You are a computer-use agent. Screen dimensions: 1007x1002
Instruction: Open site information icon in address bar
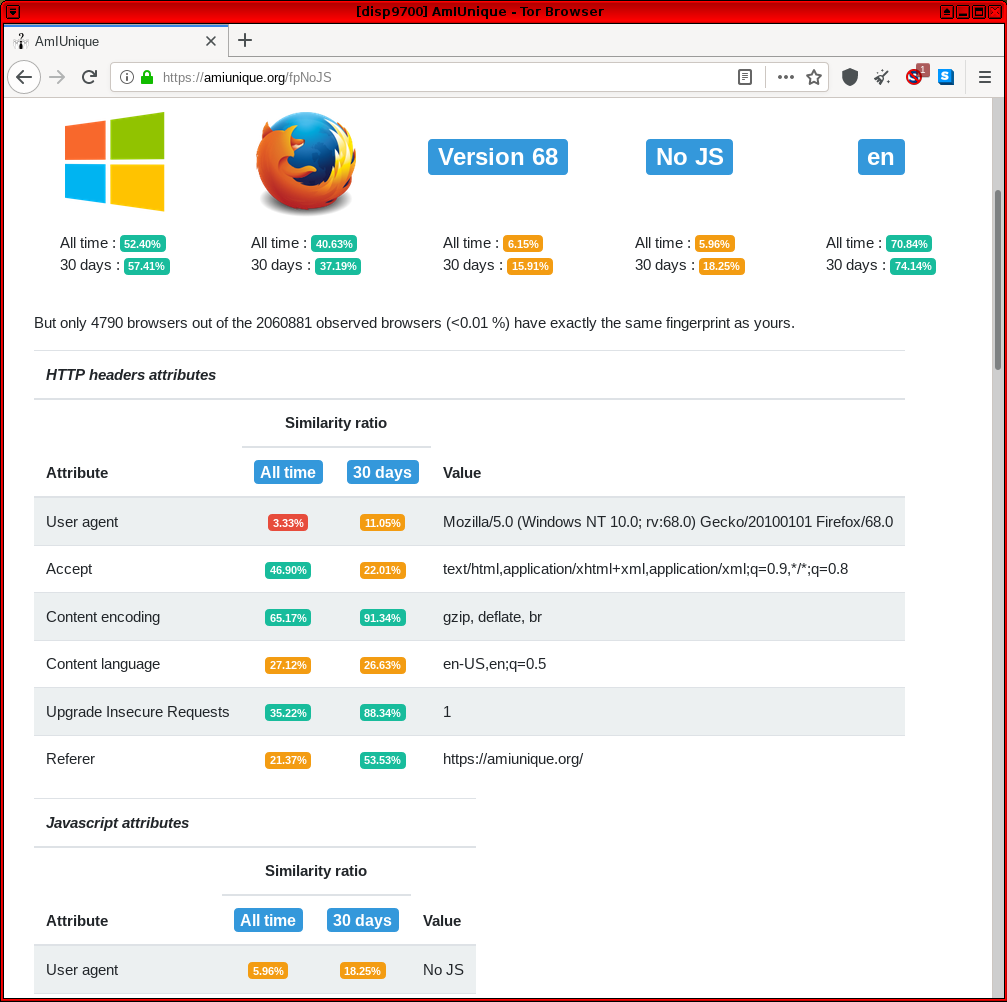[127, 77]
